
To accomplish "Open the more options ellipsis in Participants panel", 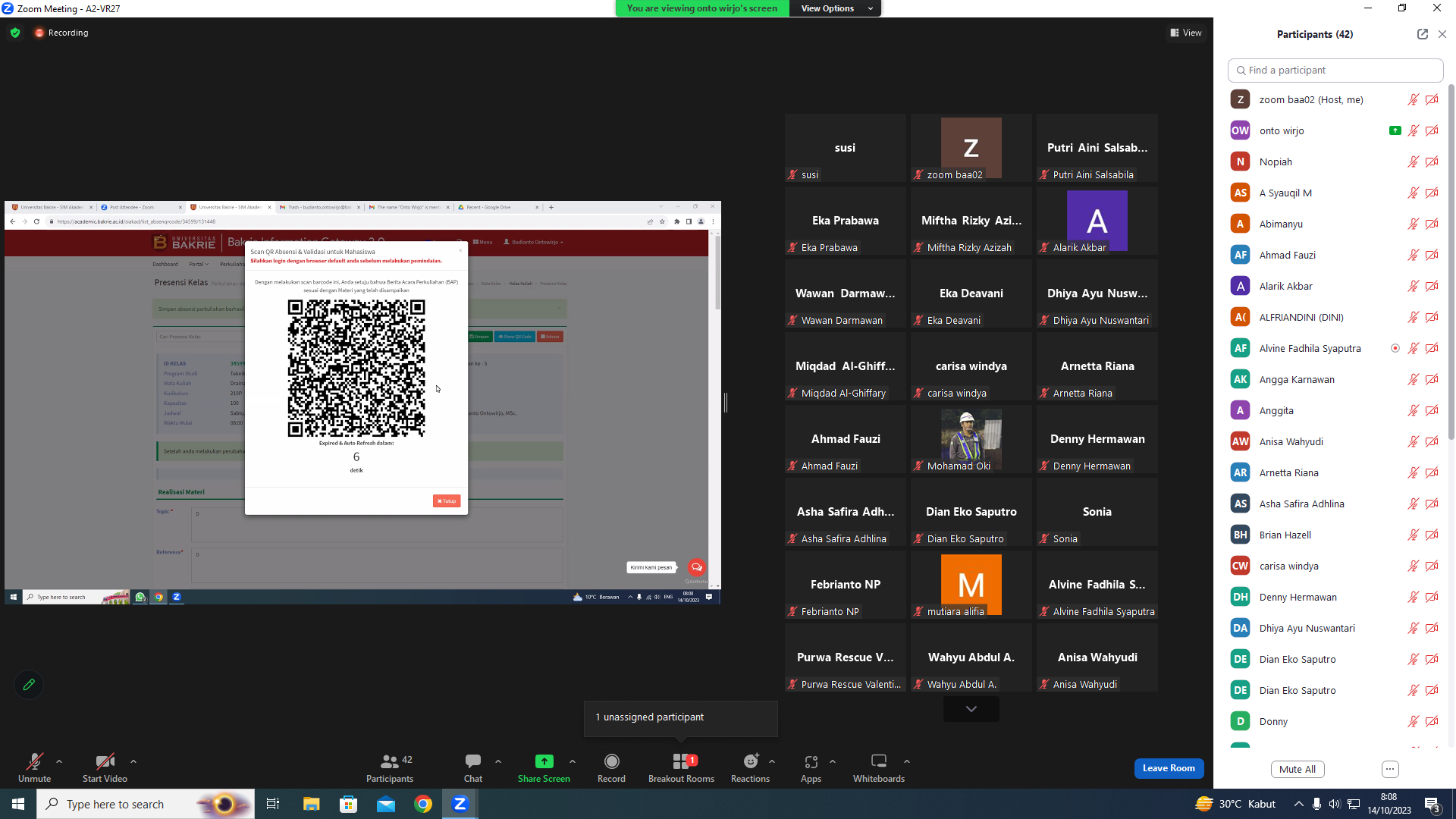I will [1390, 769].
